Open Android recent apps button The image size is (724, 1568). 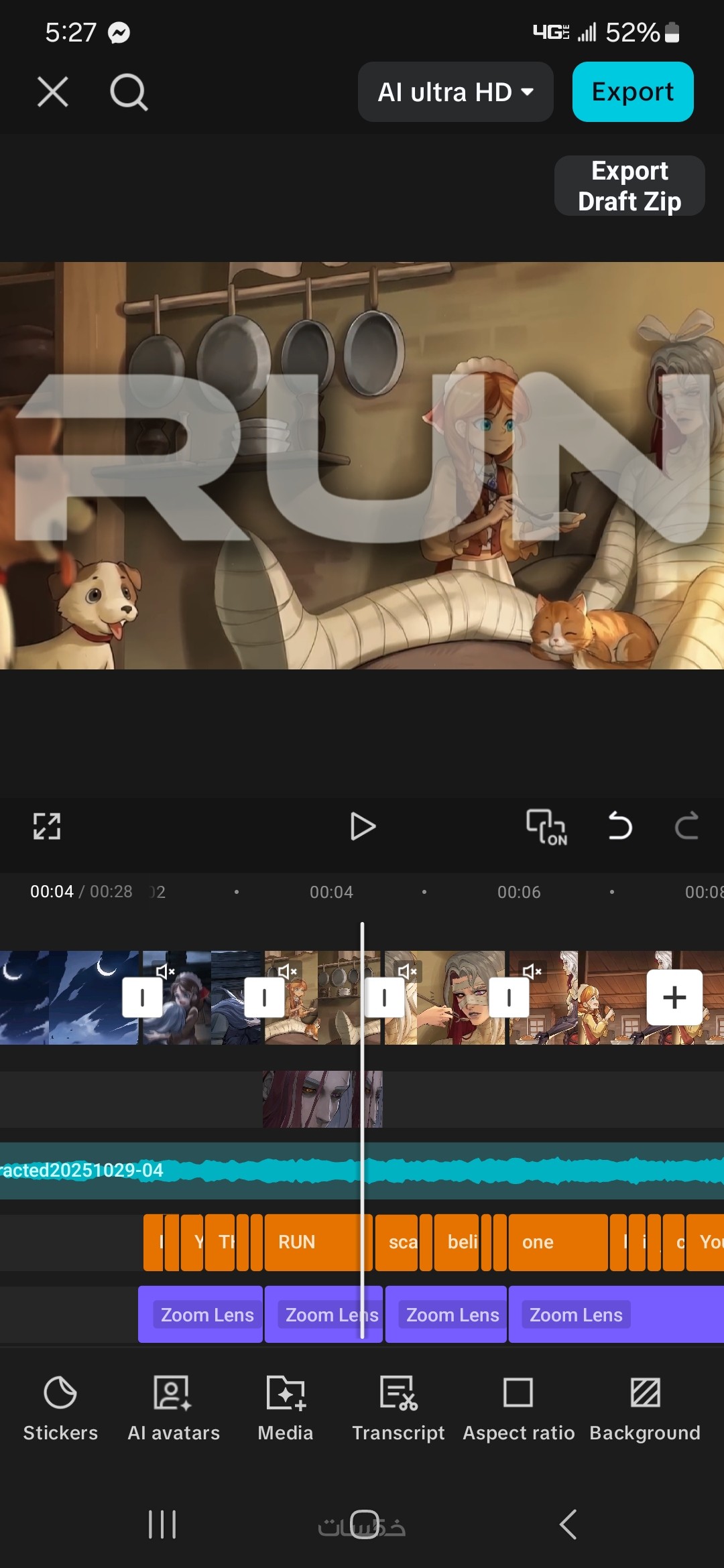point(162,1524)
